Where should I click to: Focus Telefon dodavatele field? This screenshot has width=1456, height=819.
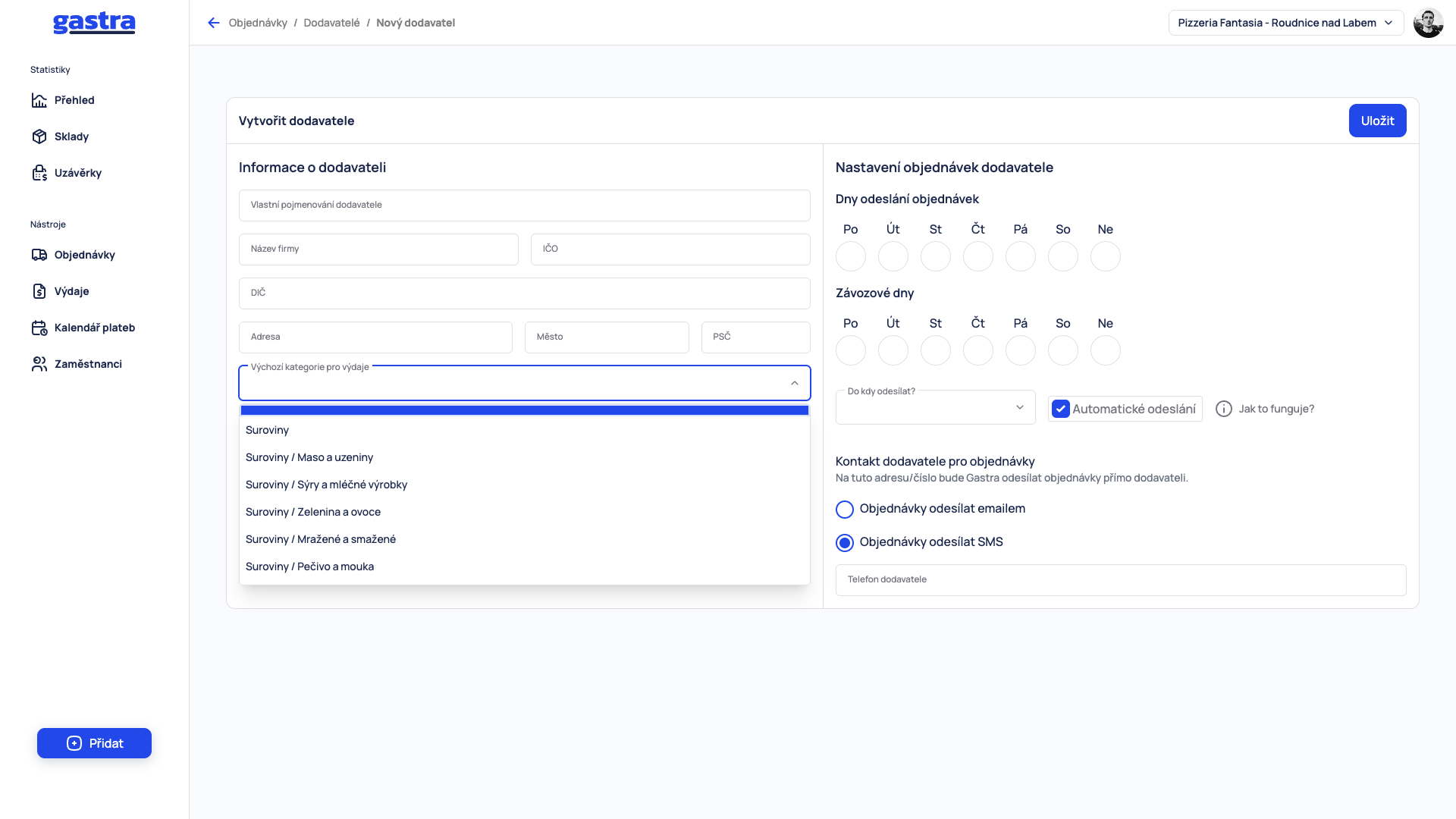pos(1121,580)
